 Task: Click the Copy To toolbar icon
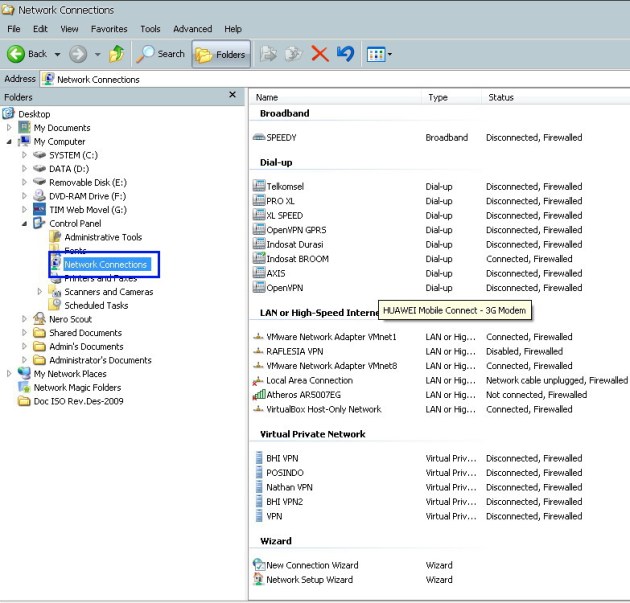point(294,54)
